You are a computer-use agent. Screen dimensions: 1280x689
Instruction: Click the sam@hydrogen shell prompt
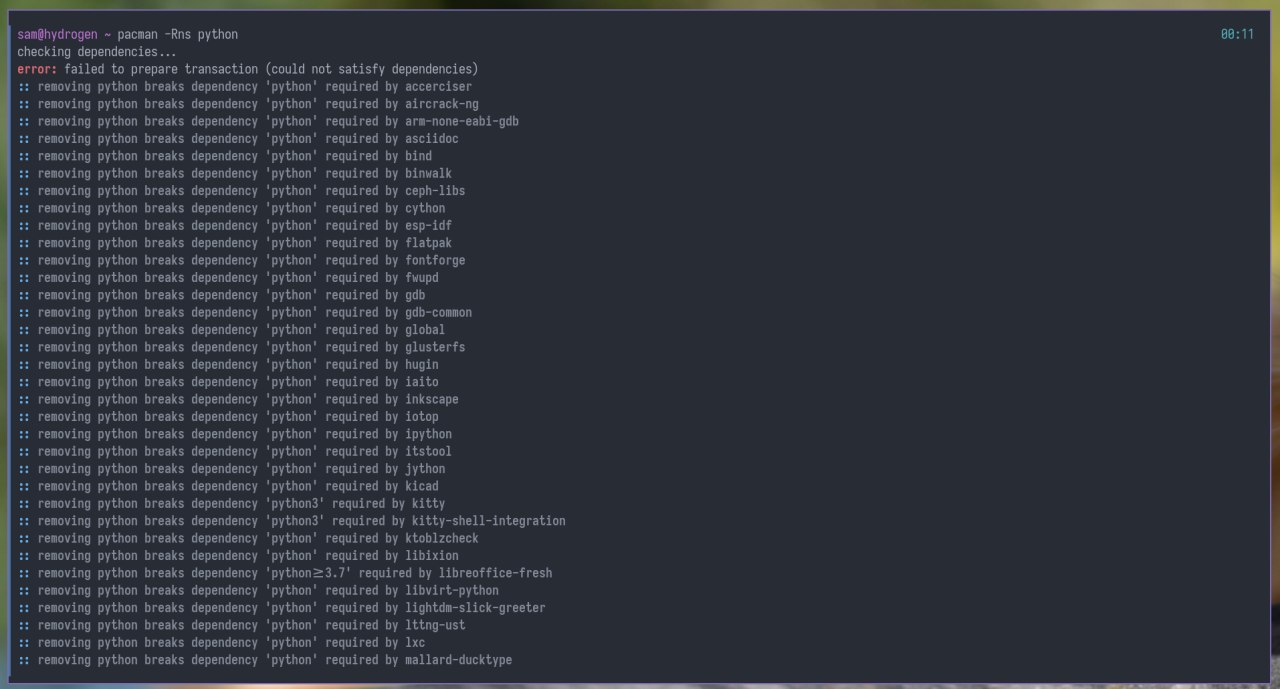click(x=57, y=35)
